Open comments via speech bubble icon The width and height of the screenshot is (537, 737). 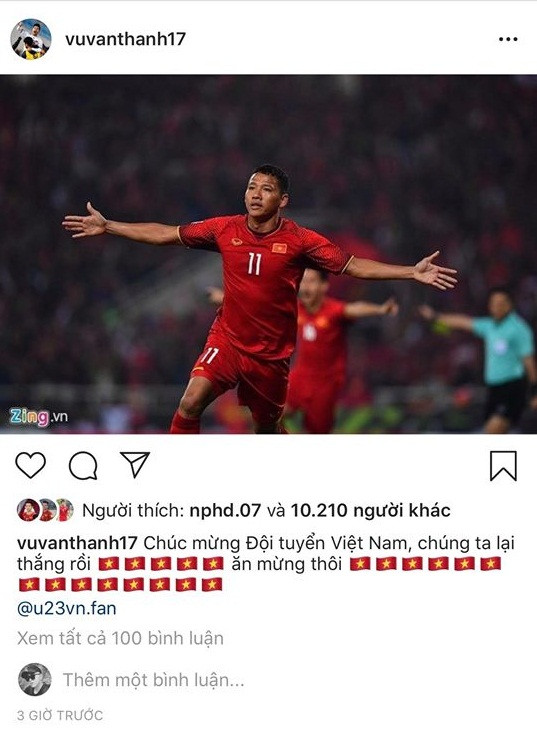coord(83,466)
